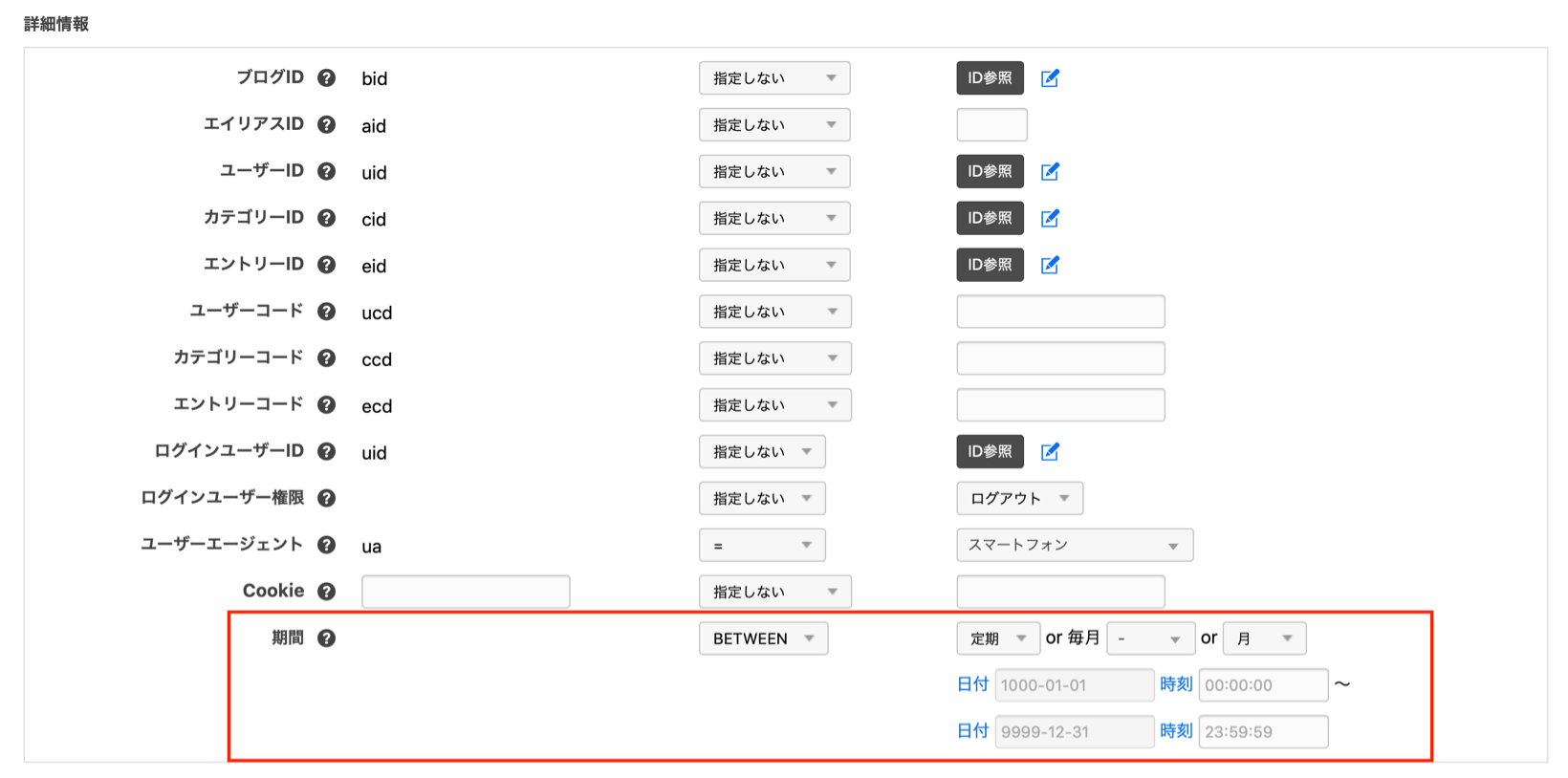Open the BETWEEN operator dropdown

pos(763,638)
